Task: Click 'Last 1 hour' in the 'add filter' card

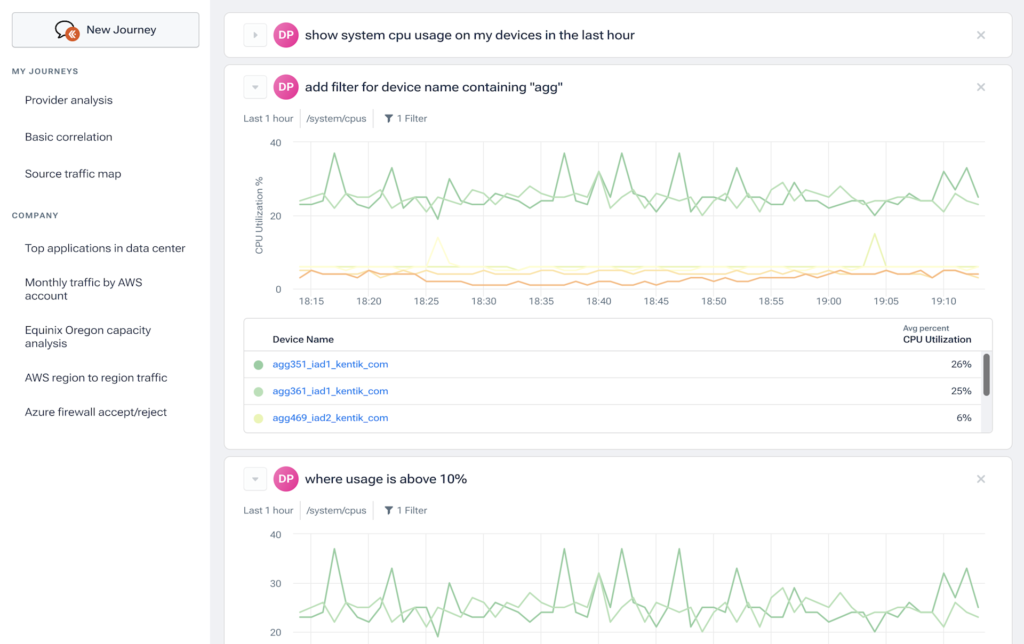Action: click(268, 118)
